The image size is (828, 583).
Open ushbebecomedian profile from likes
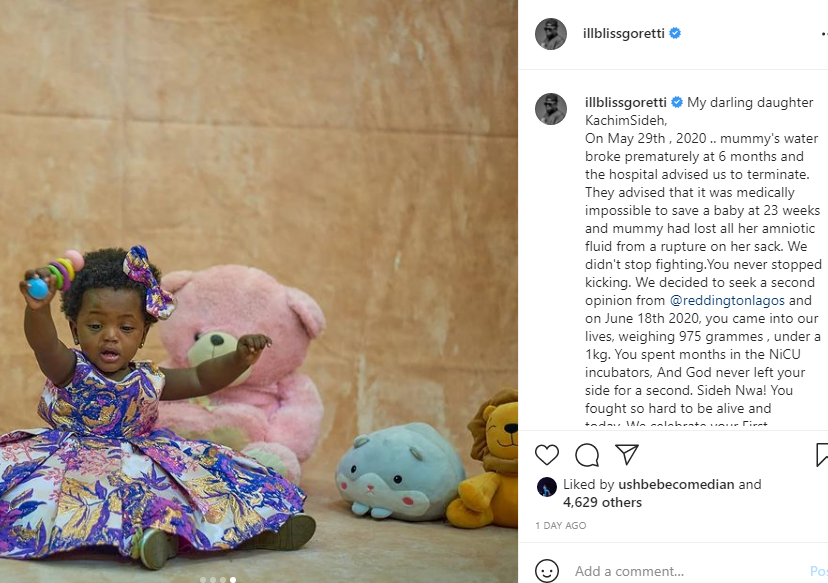pyautogui.click(x=676, y=484)
